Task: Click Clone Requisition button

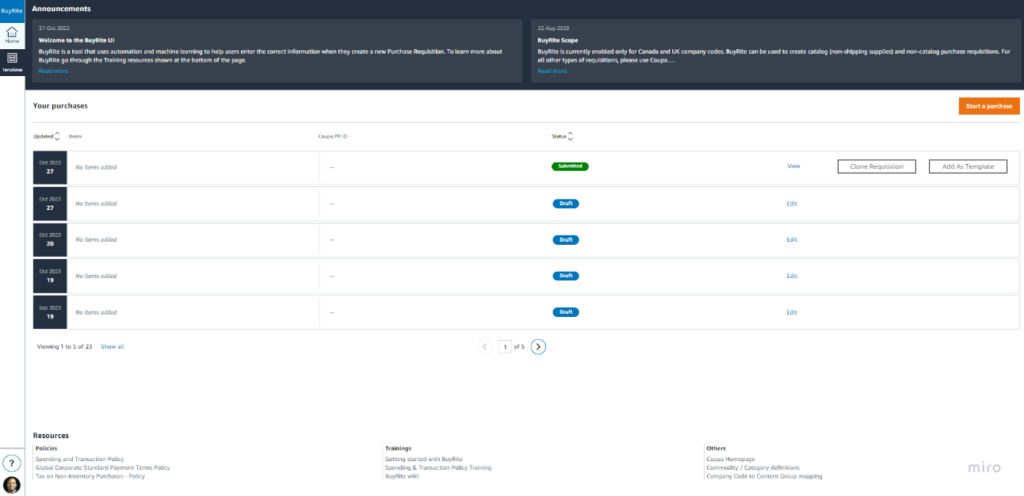Action: click(x=876, y=167)
